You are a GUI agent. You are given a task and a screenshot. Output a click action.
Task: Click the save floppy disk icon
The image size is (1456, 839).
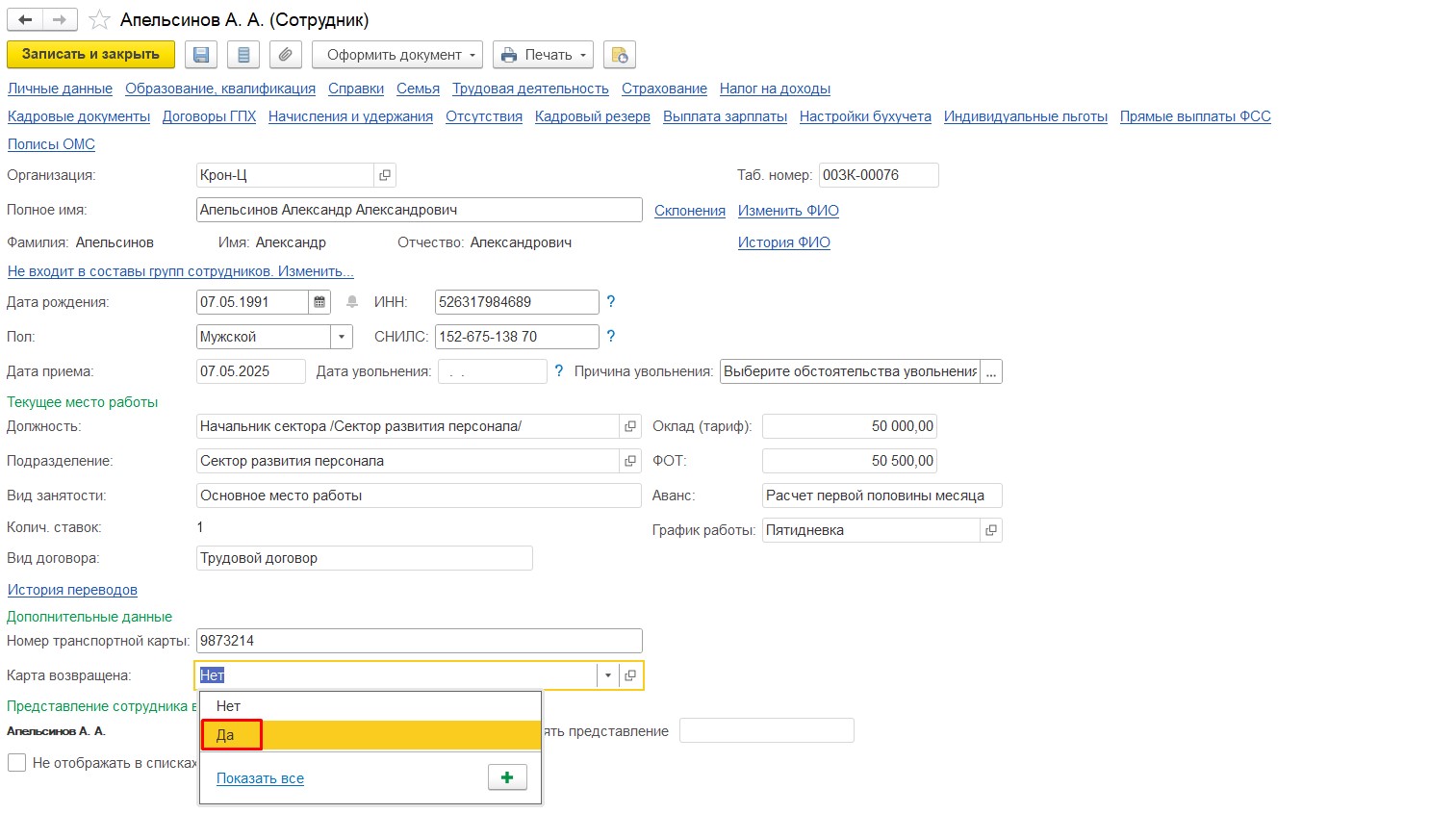[x=200, y=55]
